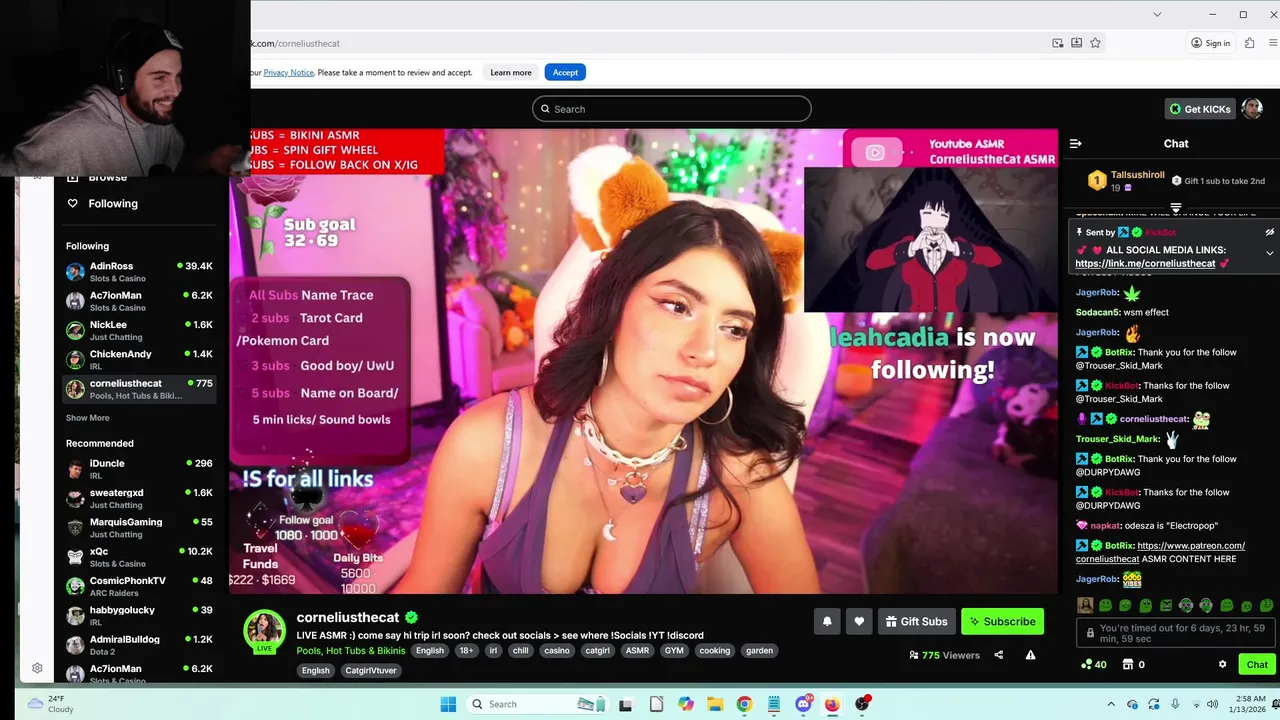Image resolution: width=1280 pixels, height=720 pixels.
Task: Click the green Chat send button
Action: [x=1257, y=664]
